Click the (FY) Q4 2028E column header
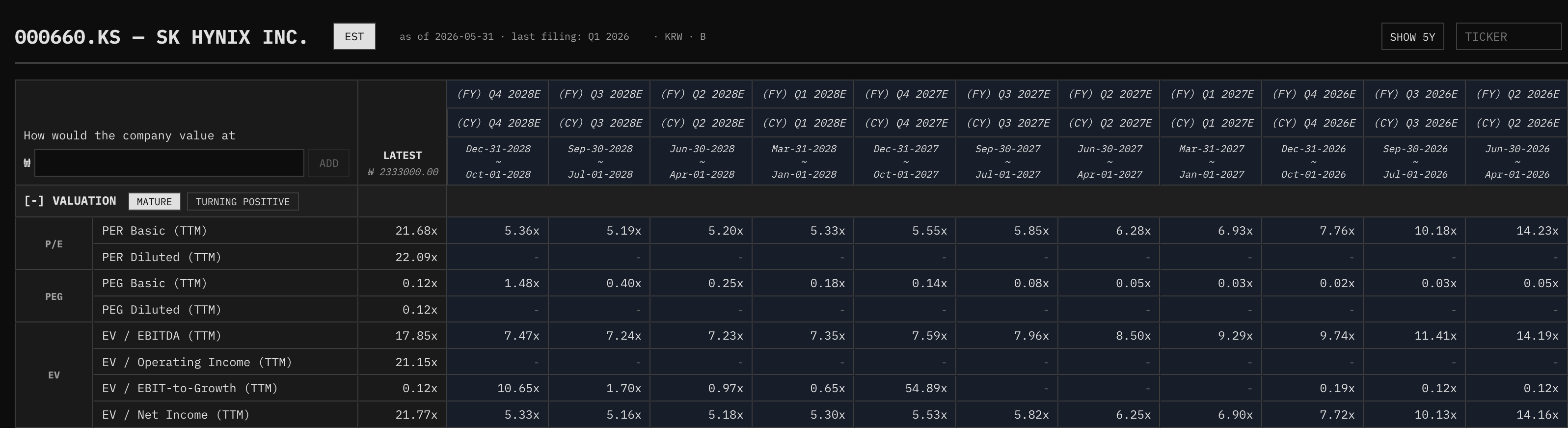1568x428 pixels. tap(498, 94)
